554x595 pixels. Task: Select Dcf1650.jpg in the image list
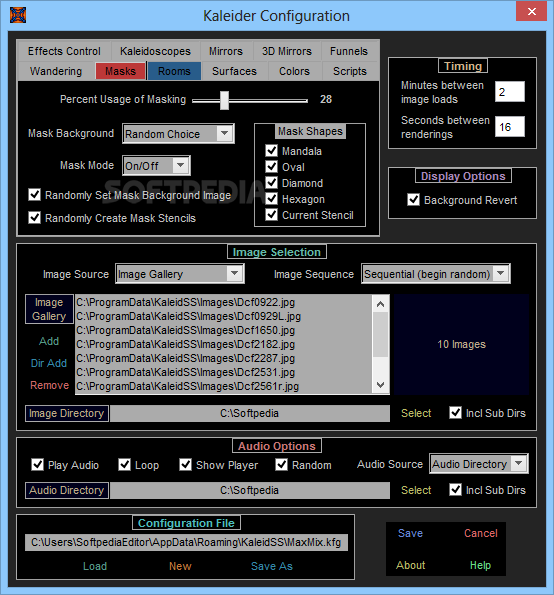point(224,330)
